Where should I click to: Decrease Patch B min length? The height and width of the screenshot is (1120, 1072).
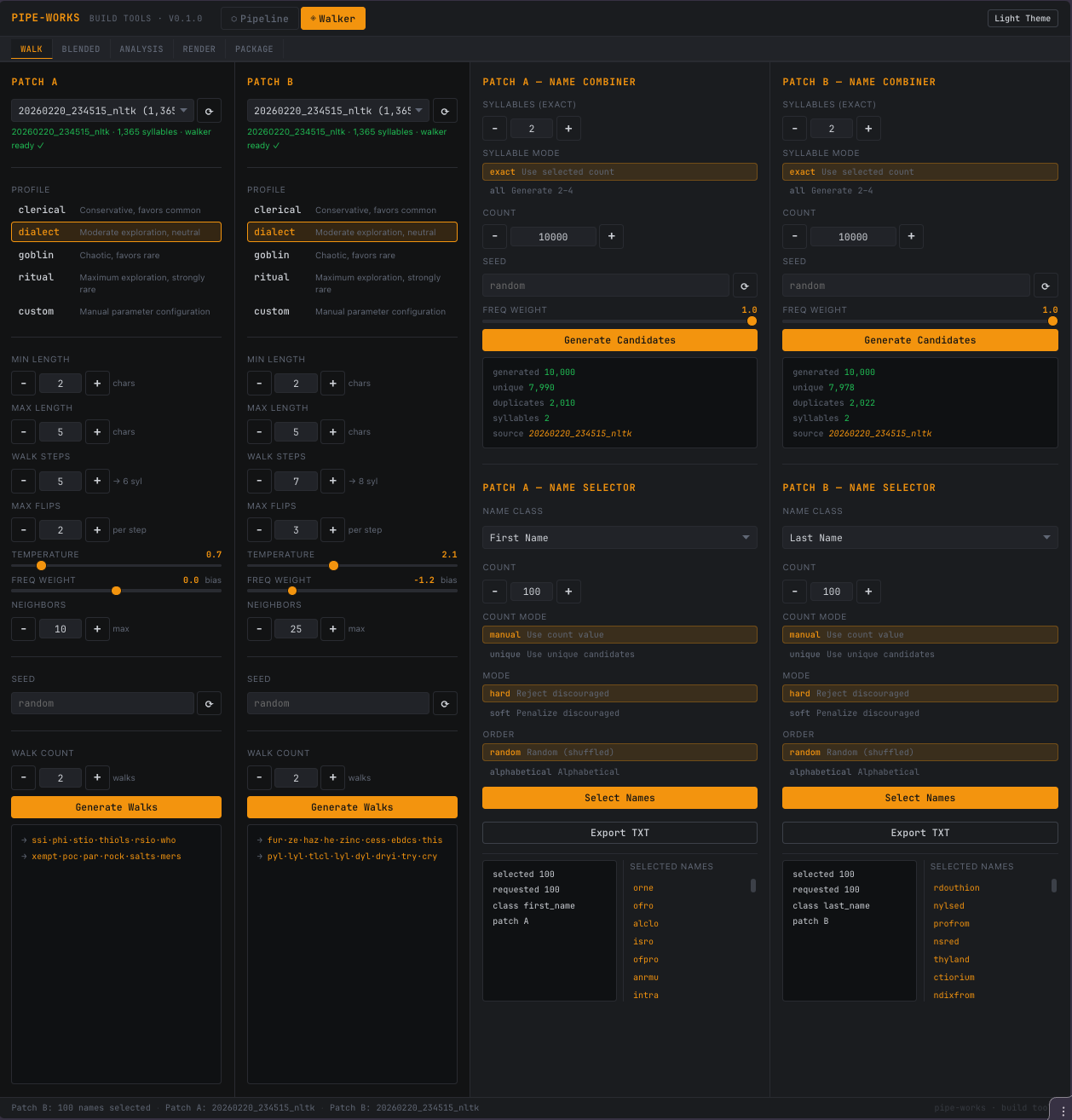[259, 384]
